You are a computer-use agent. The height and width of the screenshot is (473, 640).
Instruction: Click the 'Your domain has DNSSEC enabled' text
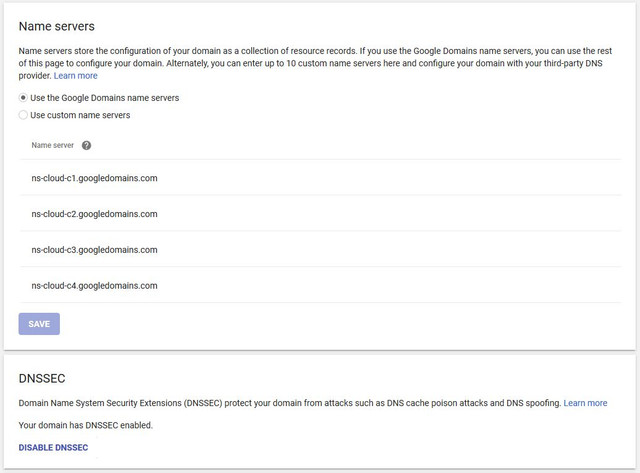coord(86,425)
